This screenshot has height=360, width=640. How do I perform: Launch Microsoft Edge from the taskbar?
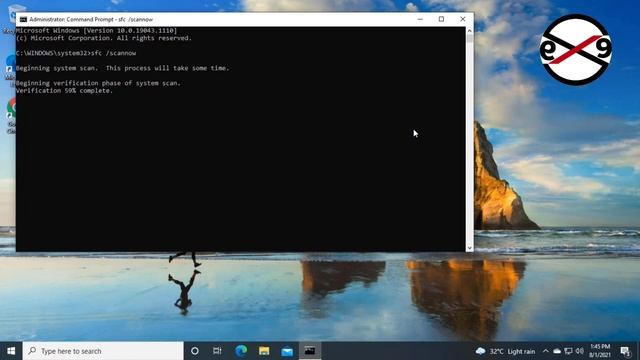pyautogui.click(x=241, y=351)
